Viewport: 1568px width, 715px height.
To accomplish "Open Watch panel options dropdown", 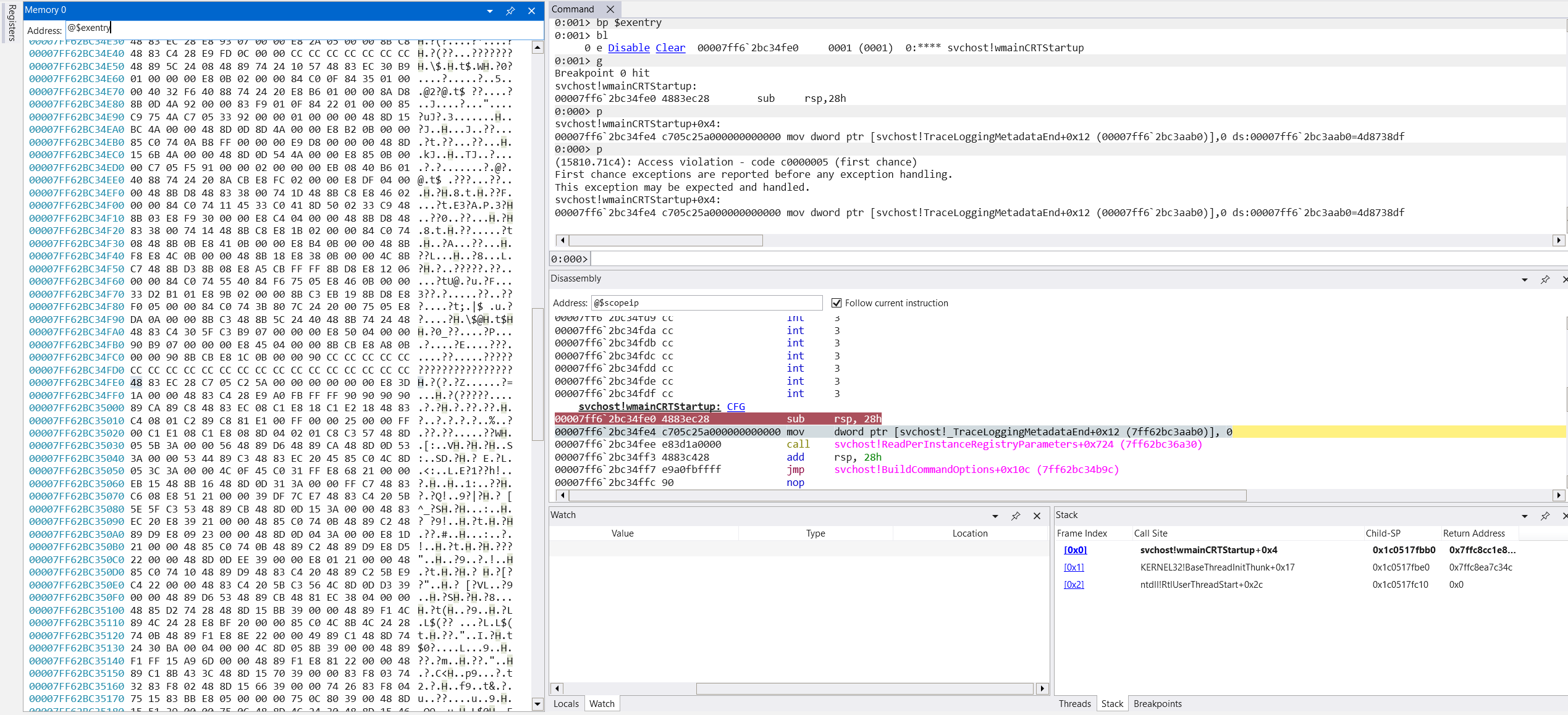I will [x=995, y=516].
